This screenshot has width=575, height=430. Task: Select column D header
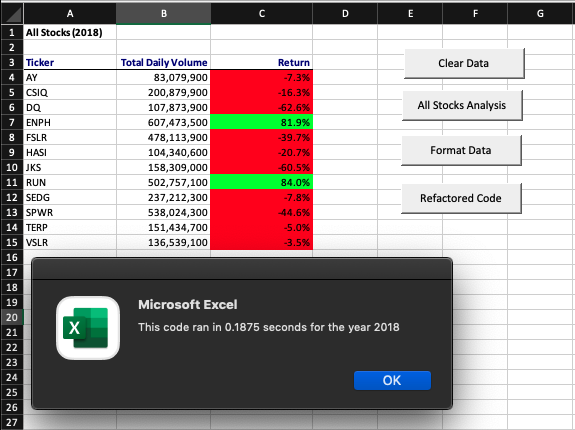click(345, 14)
